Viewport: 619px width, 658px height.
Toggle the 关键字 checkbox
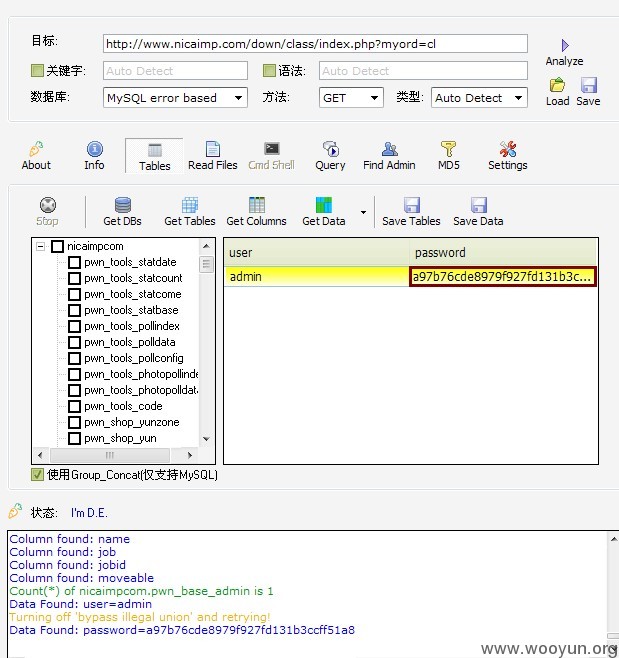(x=37, y=70)
